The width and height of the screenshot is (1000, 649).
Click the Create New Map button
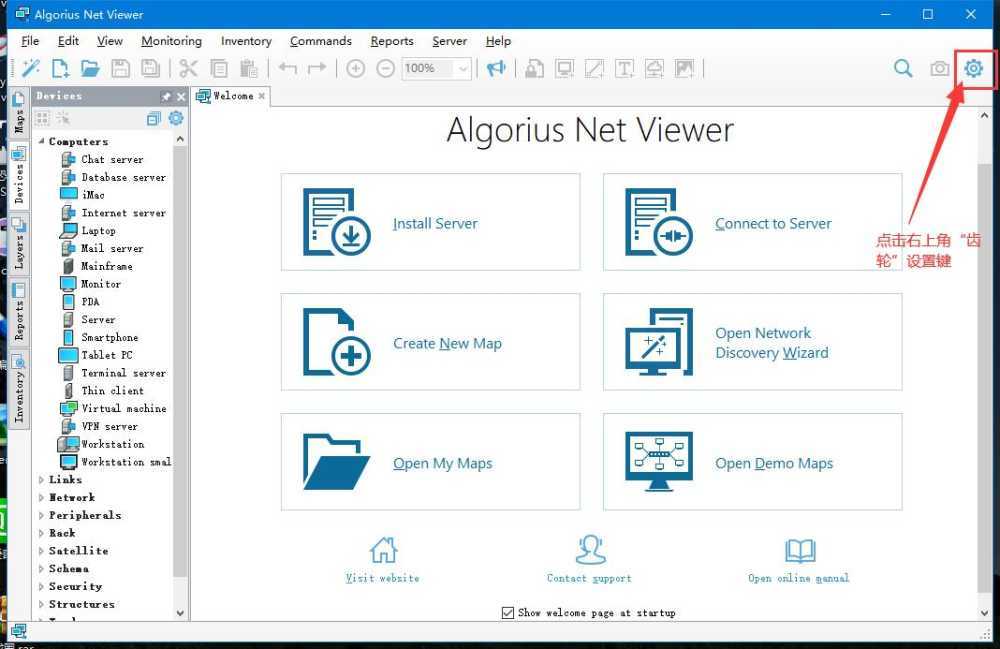(x=430, y=342)
